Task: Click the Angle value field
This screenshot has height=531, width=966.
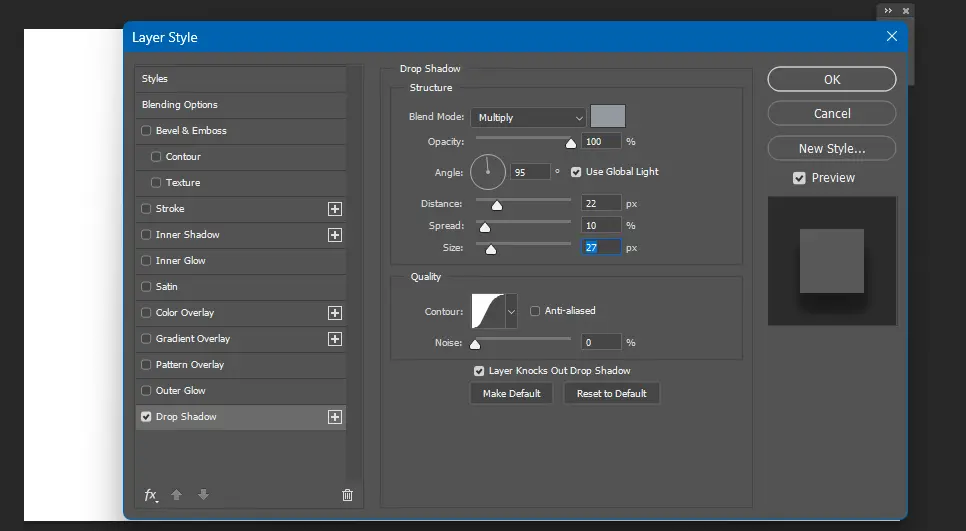Action: tap(530, 172)
